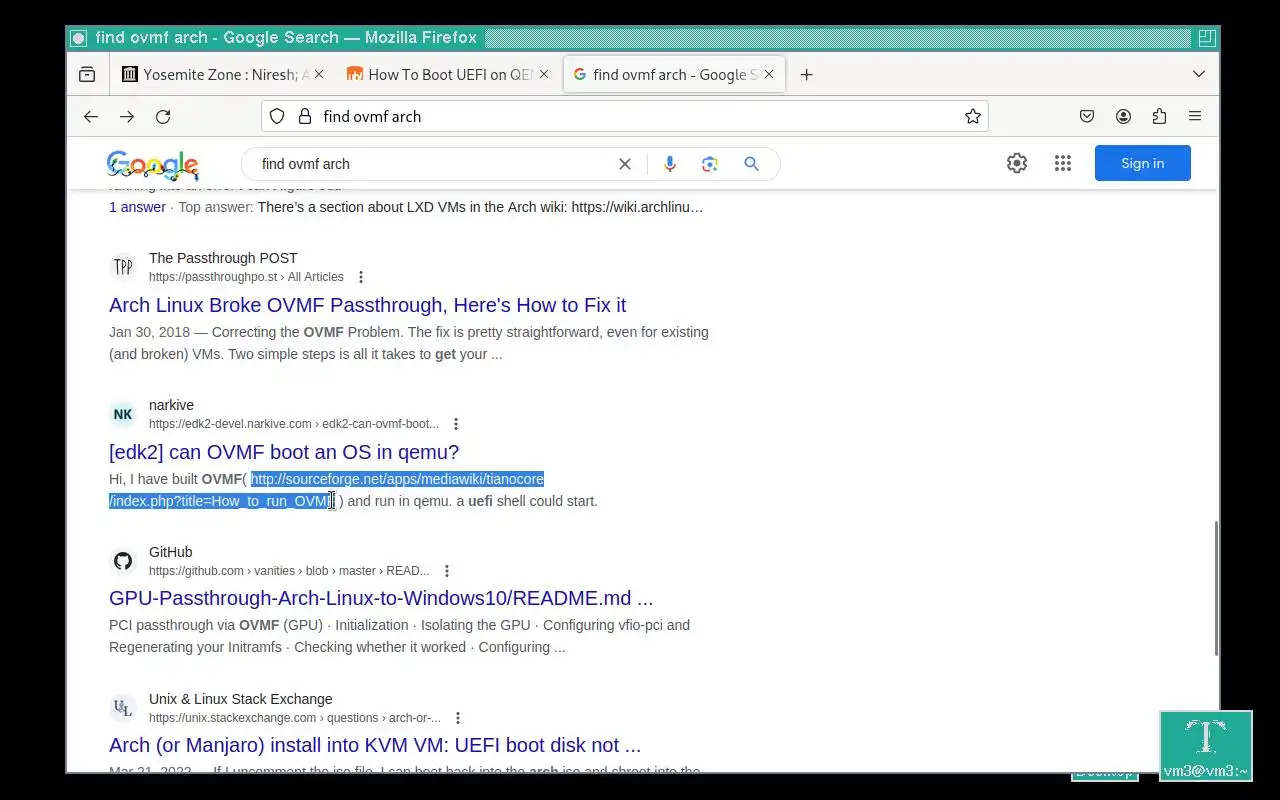Close the Google Search tab
Image resolution: width=1280 pixels, height=800 pixels.
point(769,74)
